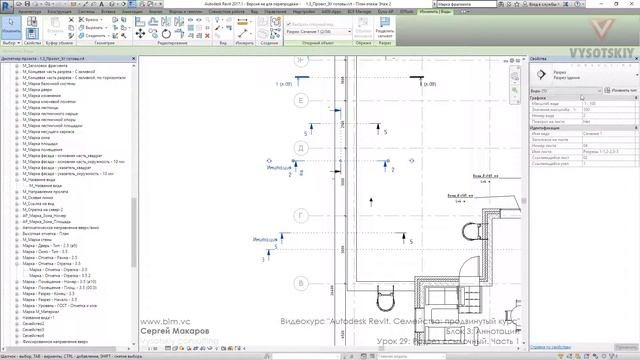The height and width of the screenshot is (360, 640).
Task: Toggle the 'Выбрать опорный вид' checkbox
Action: tap(289, 24)
